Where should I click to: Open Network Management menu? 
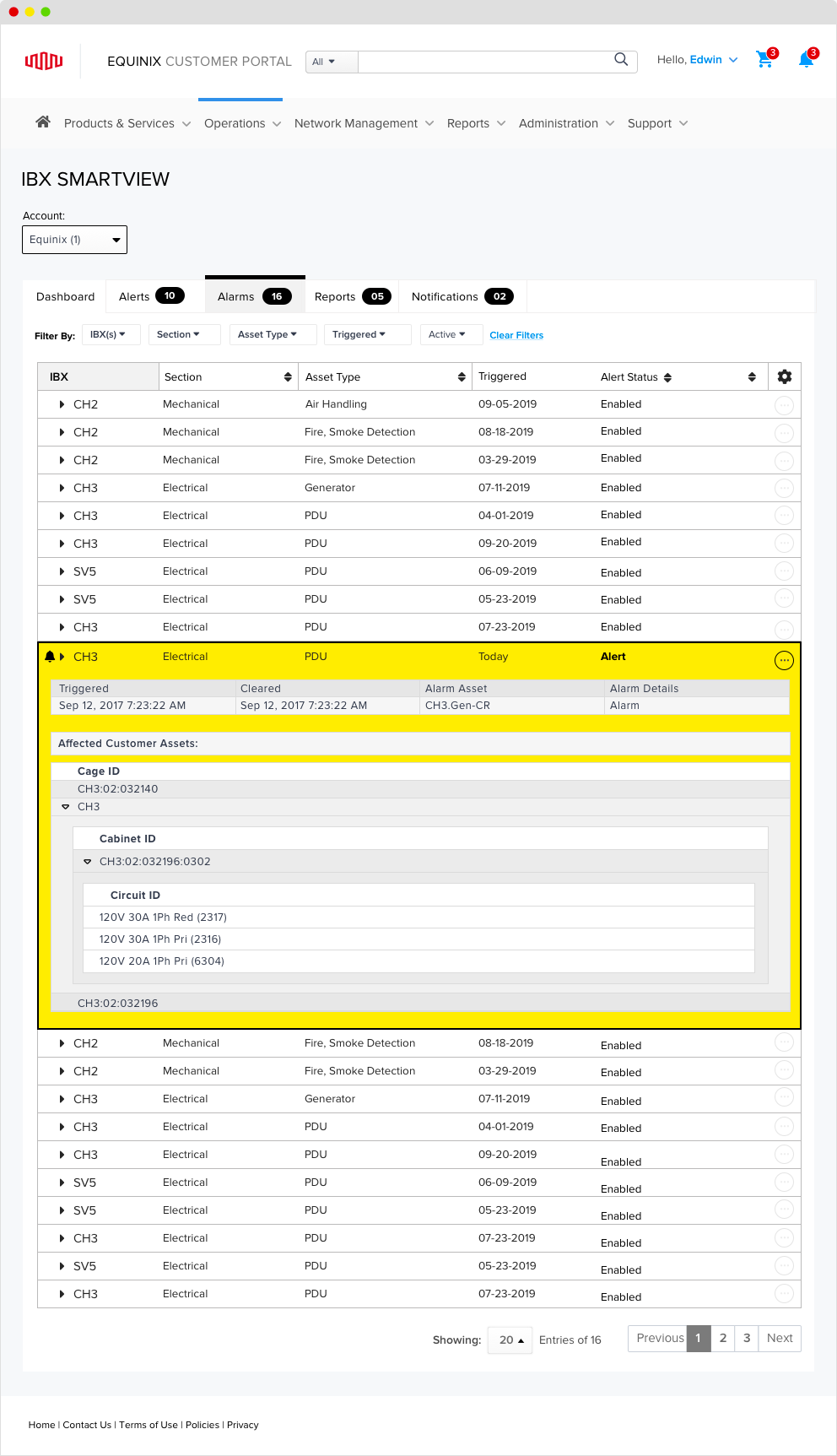coord(364,123)
